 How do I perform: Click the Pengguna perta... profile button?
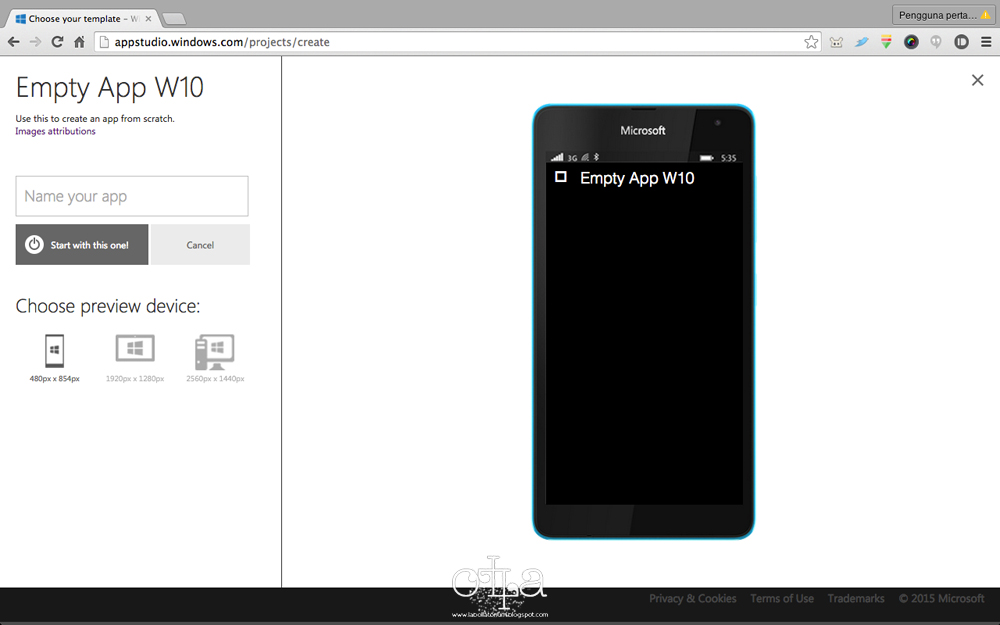point(943,15)
